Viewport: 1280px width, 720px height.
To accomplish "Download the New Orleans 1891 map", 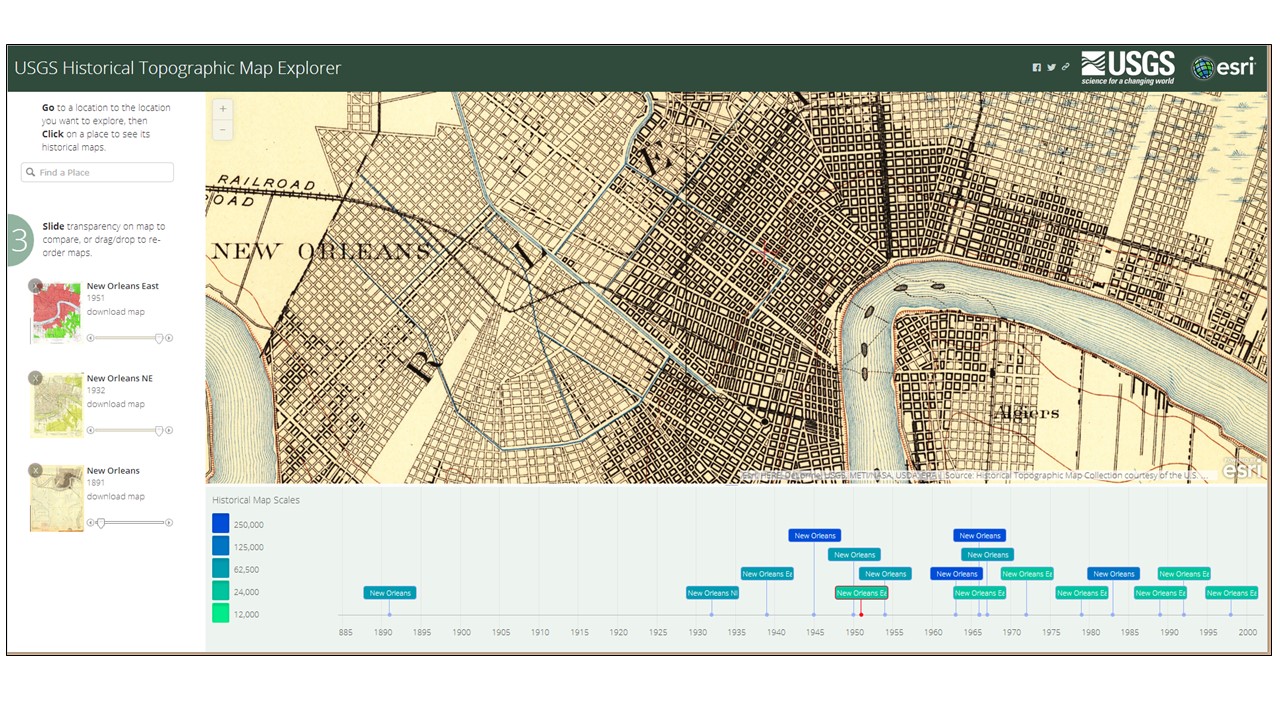I will point(115,496).
